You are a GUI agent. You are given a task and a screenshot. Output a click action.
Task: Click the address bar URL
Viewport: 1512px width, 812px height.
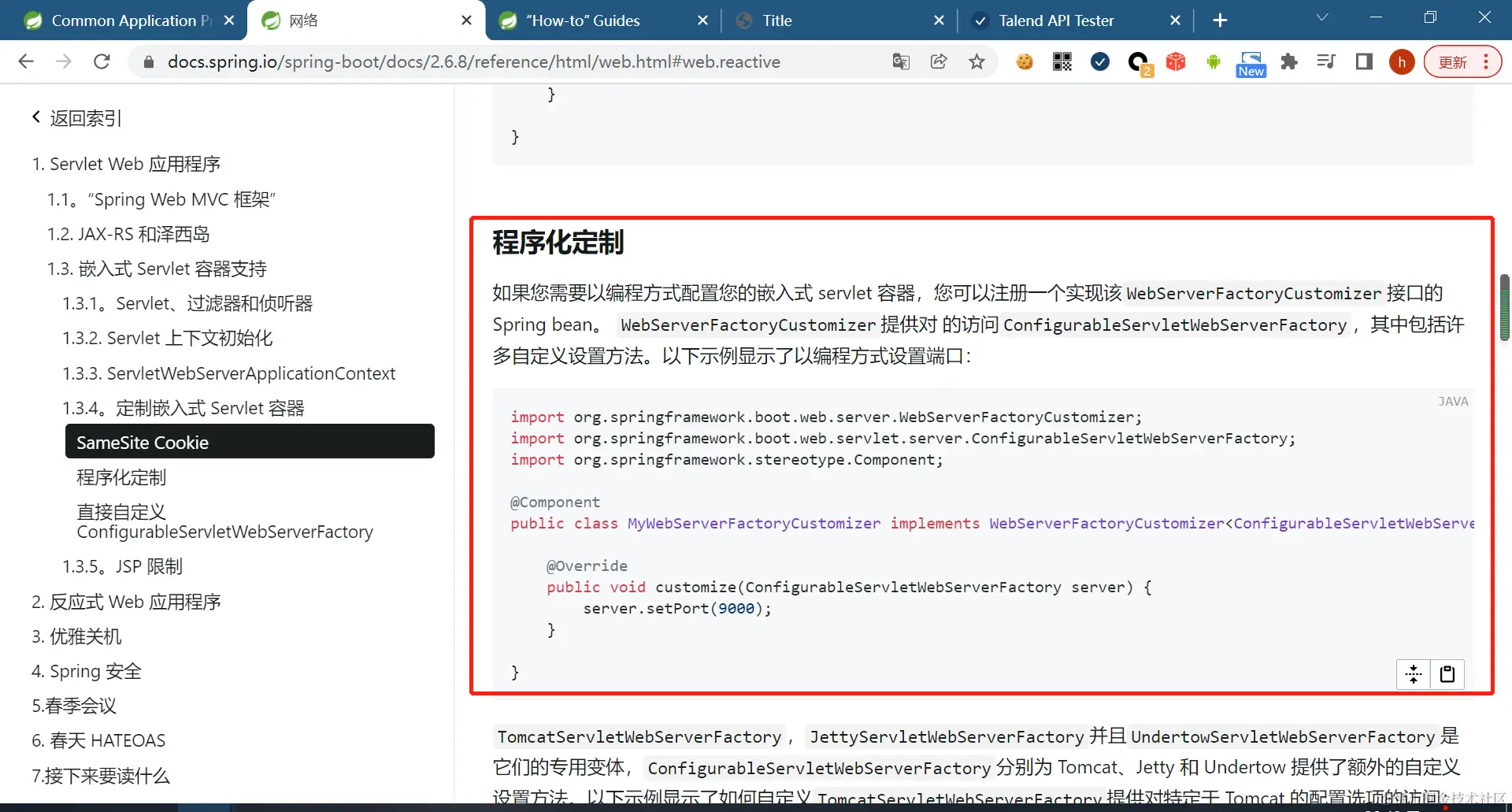473,61
